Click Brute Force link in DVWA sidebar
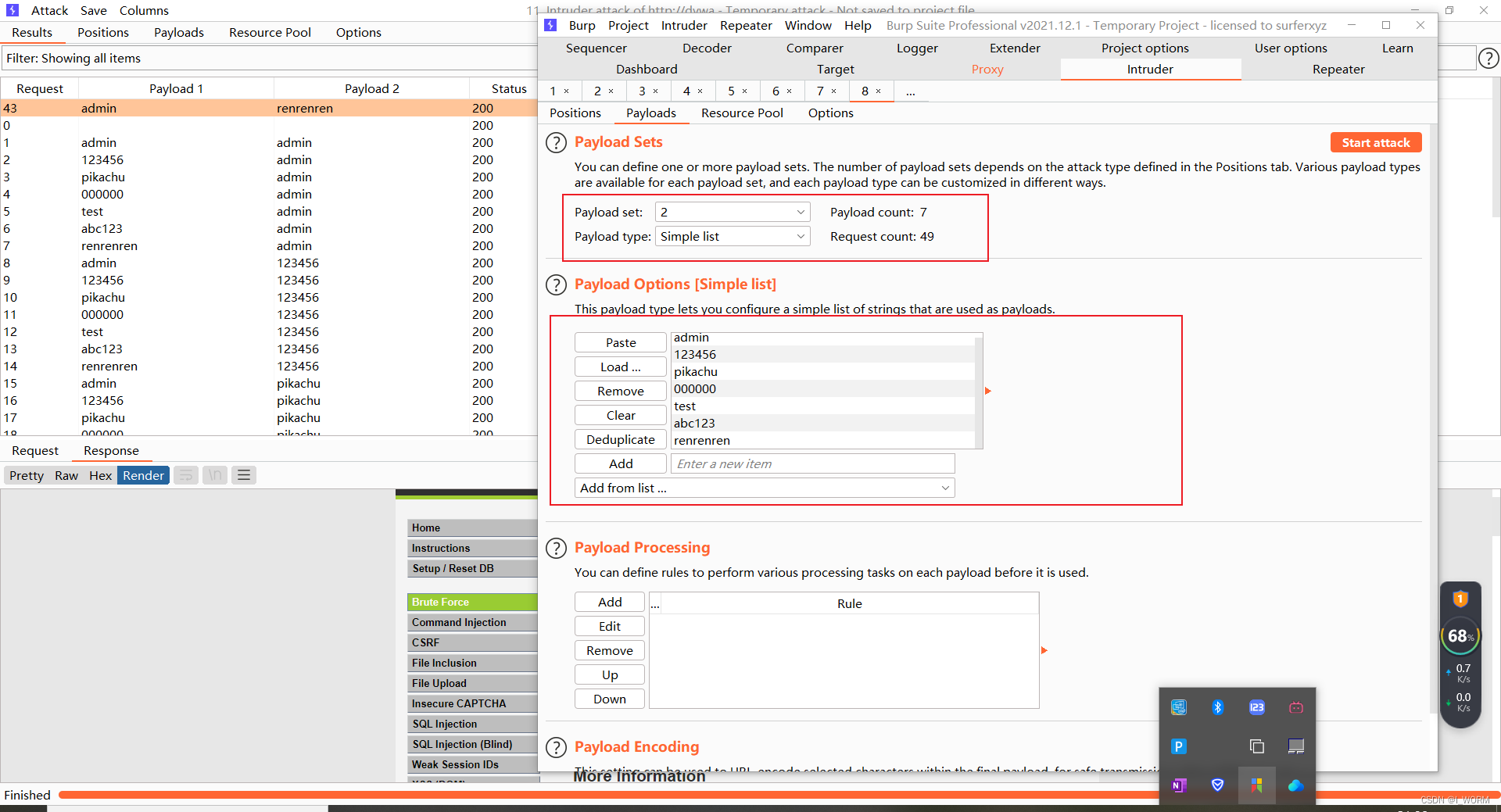The image size is (1501, 812). 473,602
